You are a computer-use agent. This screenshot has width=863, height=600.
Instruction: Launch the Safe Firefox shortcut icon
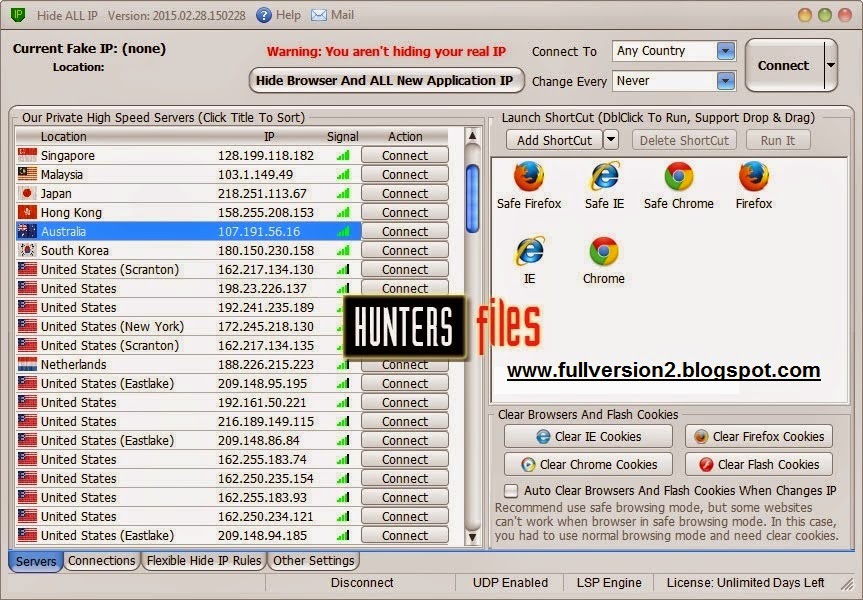(528, 177)
